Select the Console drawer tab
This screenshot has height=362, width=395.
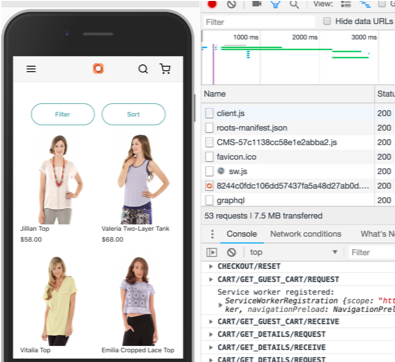coord(242,234)
